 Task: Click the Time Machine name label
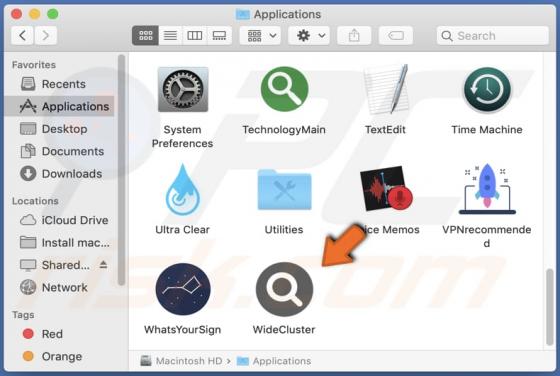click(487, 130)
